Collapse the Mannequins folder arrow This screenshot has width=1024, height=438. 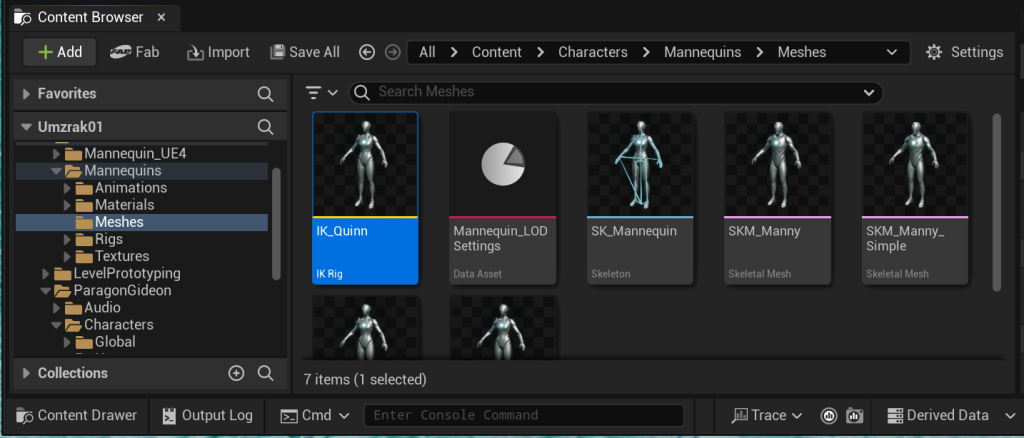(57, 171)
